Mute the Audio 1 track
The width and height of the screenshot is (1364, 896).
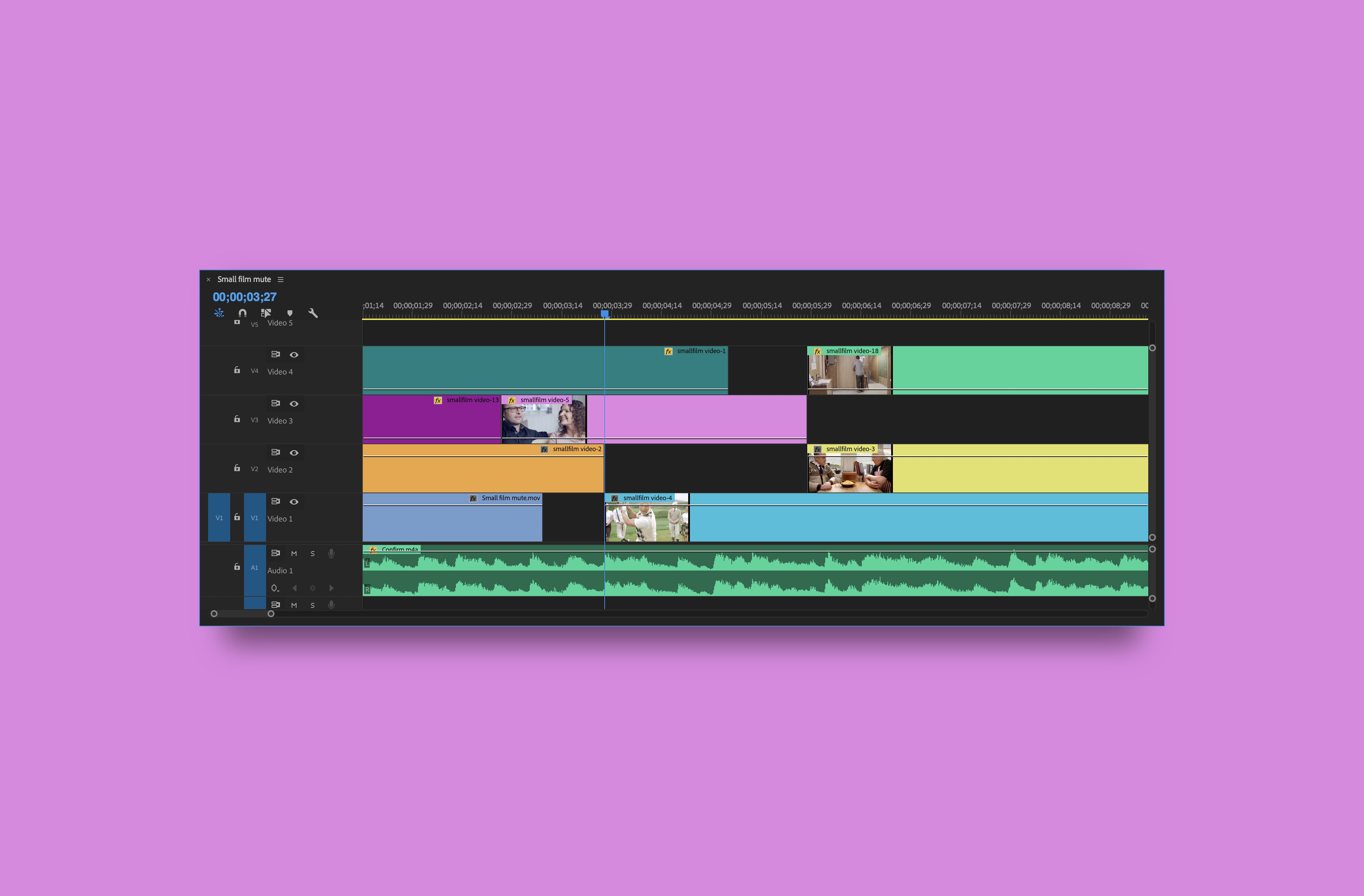tap(294, 554)
